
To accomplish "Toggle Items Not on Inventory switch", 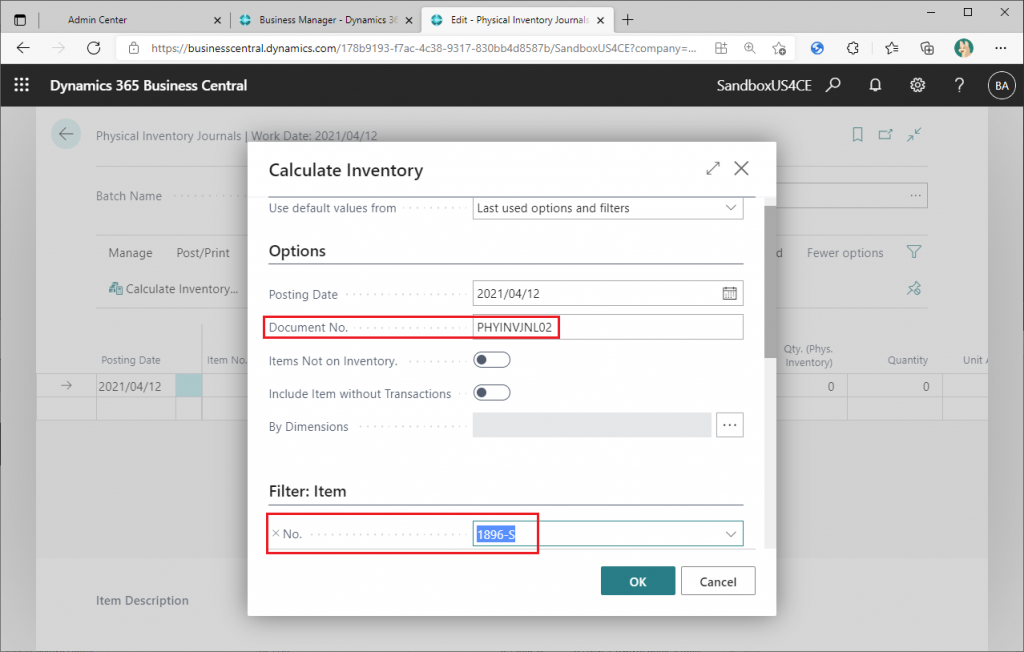I will (x=492, y=360).
